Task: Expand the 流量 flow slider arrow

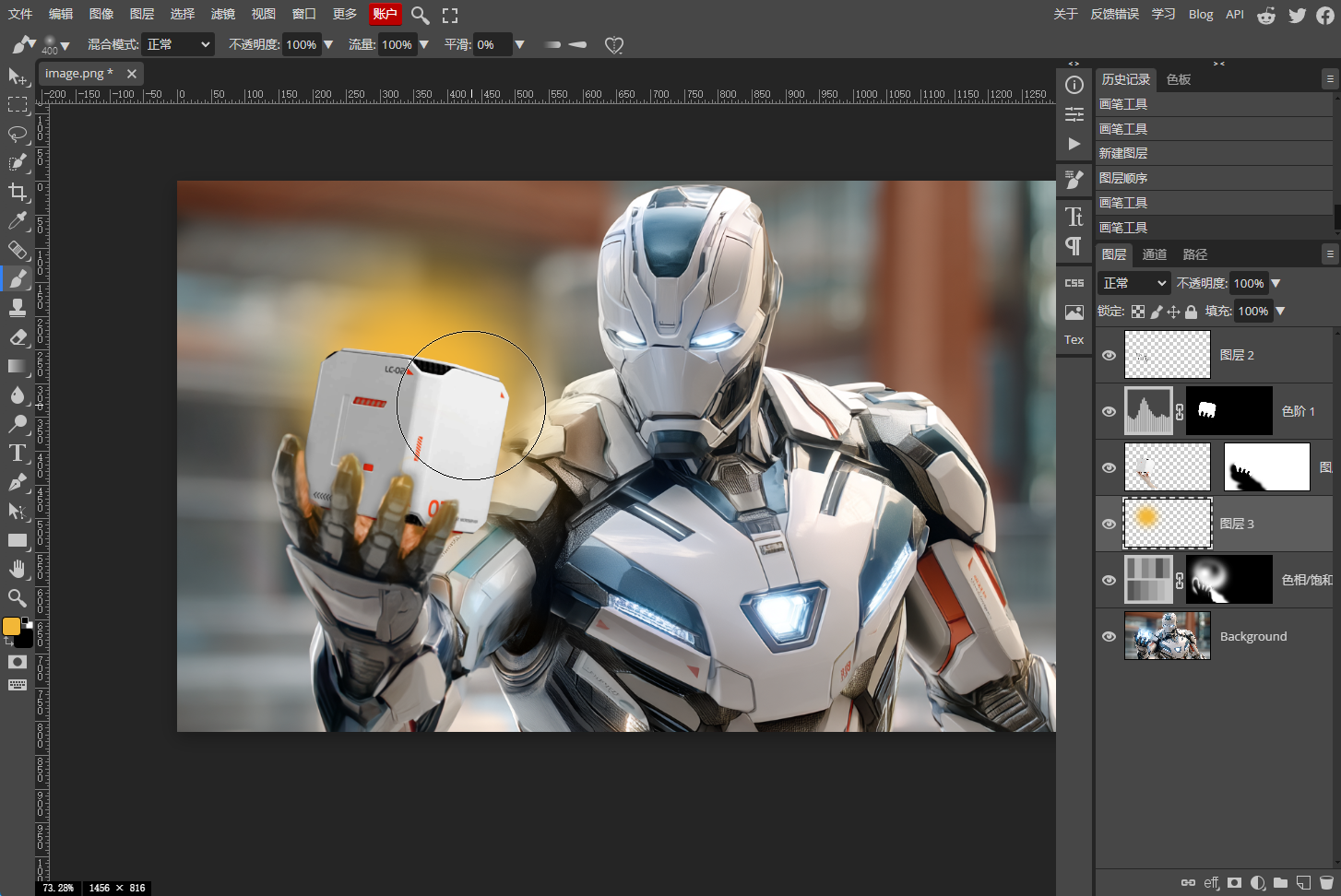Action: coord(424,44)
